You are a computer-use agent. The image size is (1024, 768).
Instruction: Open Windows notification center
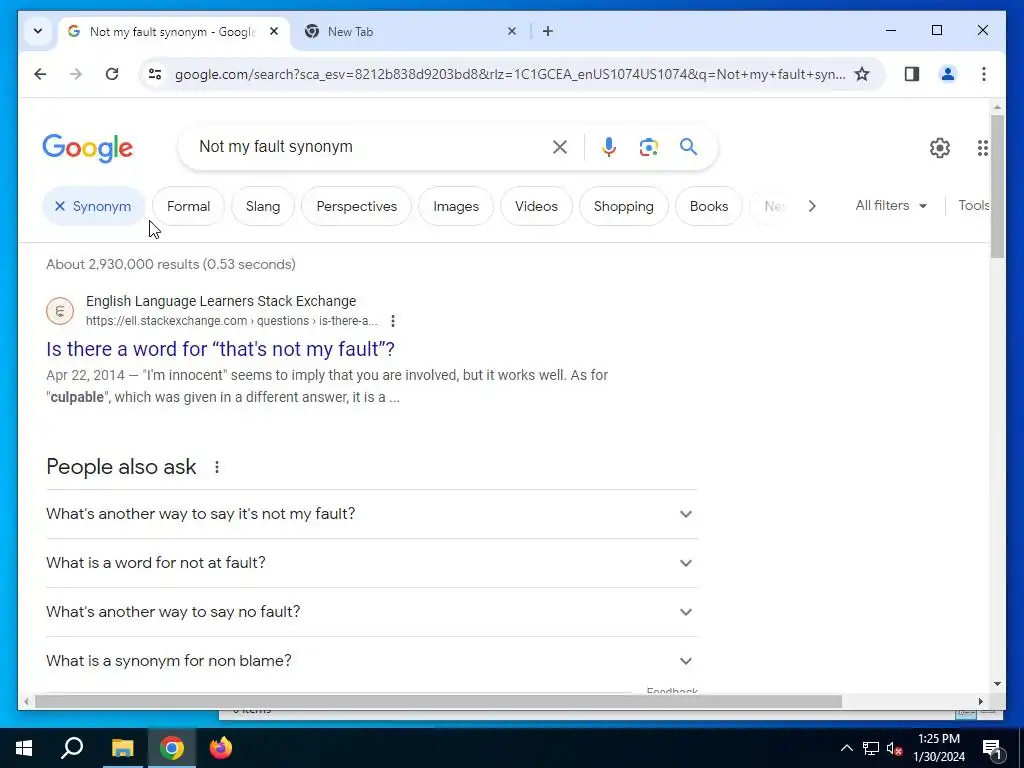pos(992,749)
